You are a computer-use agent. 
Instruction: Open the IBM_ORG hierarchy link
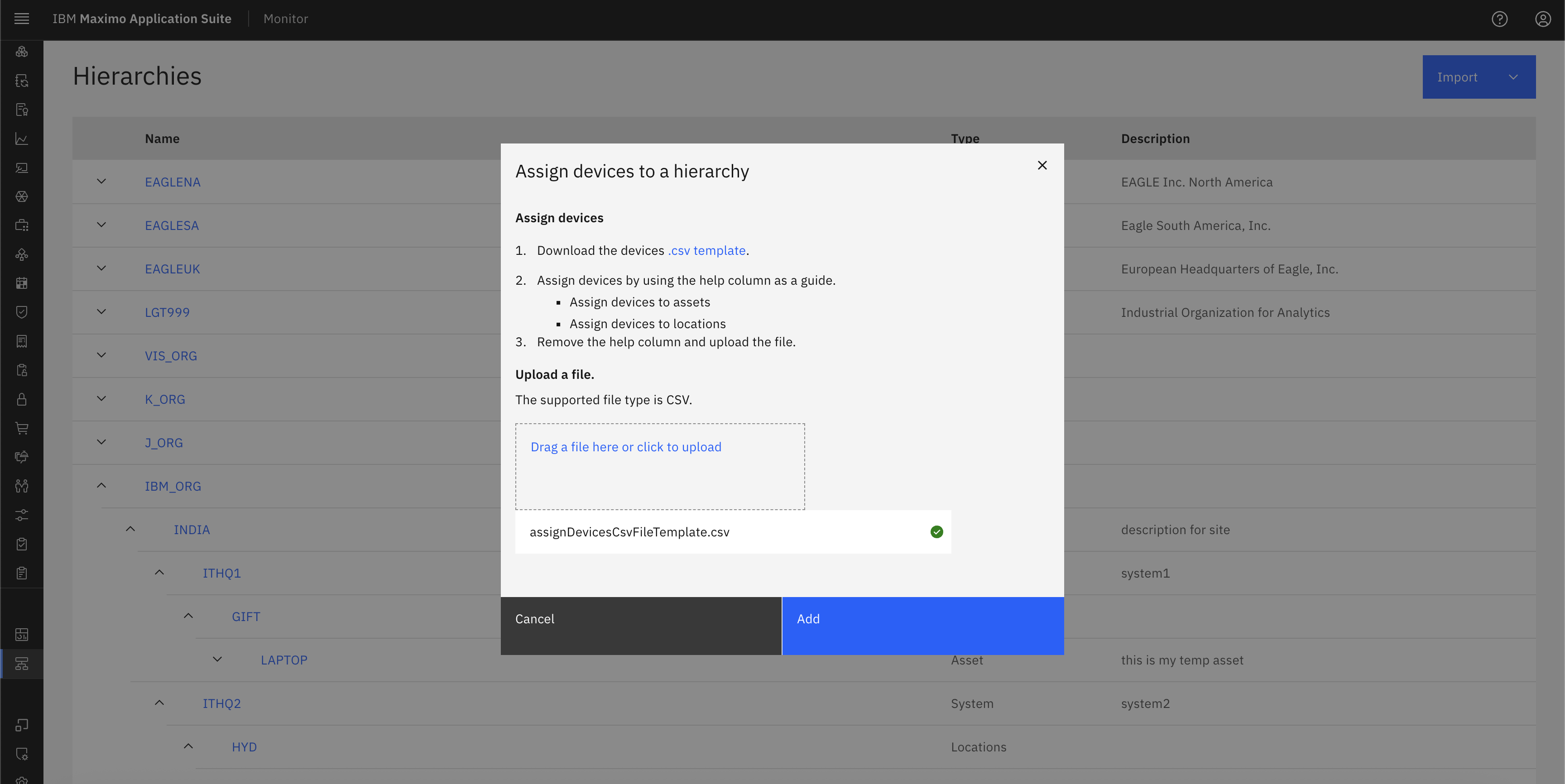click(x=173, y=487)
